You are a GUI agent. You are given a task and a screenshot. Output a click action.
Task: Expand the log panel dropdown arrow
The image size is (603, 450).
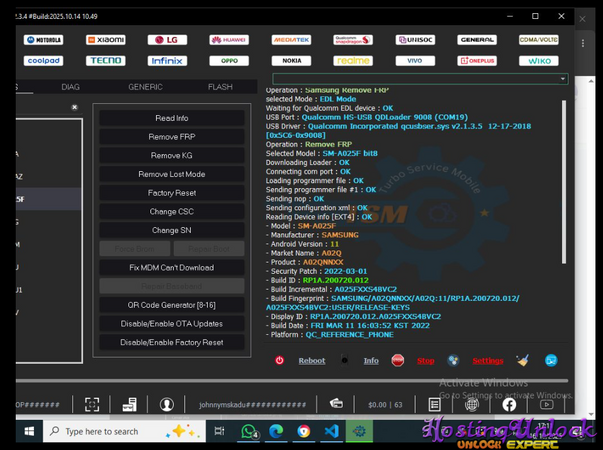563,79
